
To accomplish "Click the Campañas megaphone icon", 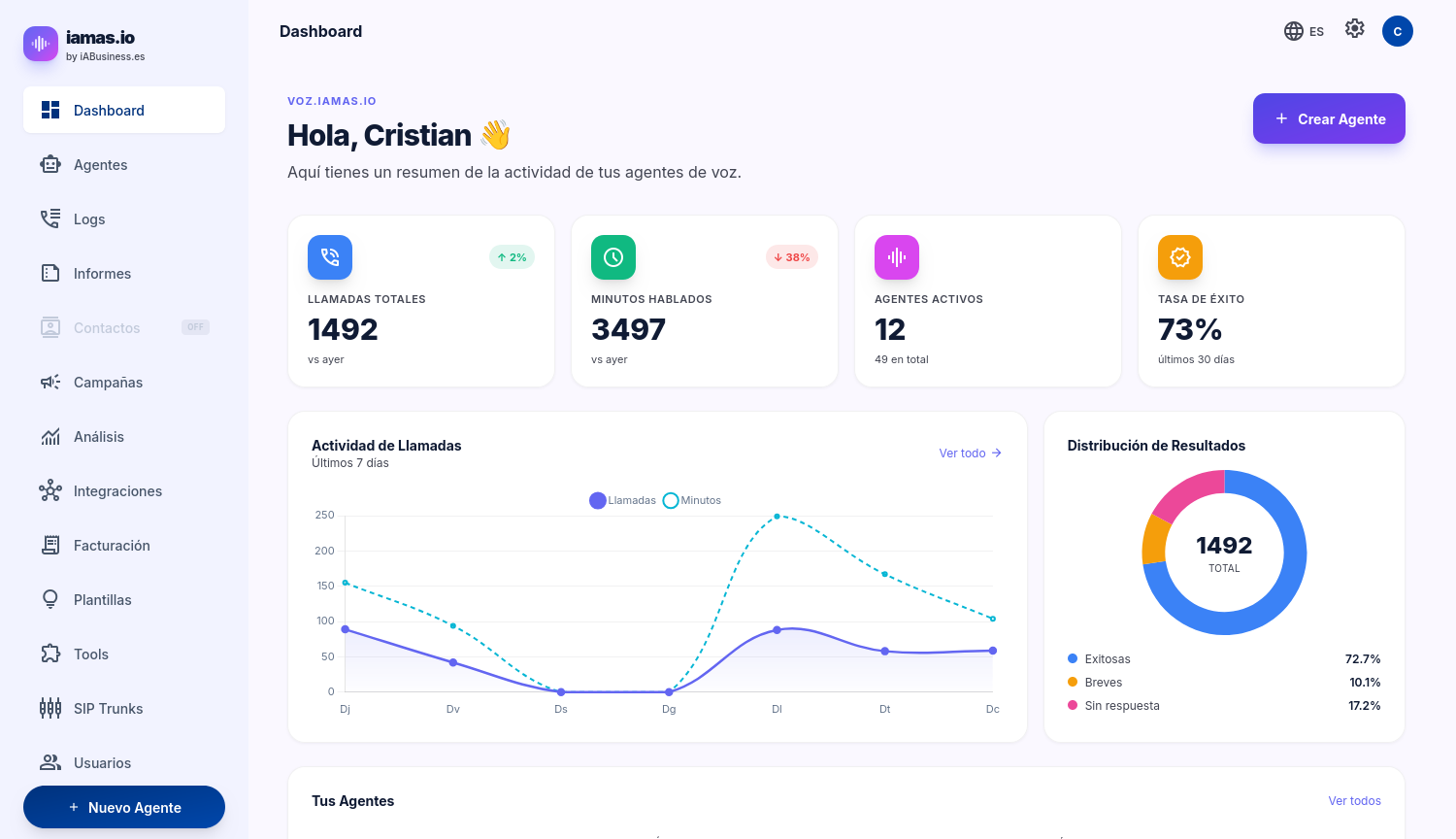I will pyautogui.click(x=50, y=382).
